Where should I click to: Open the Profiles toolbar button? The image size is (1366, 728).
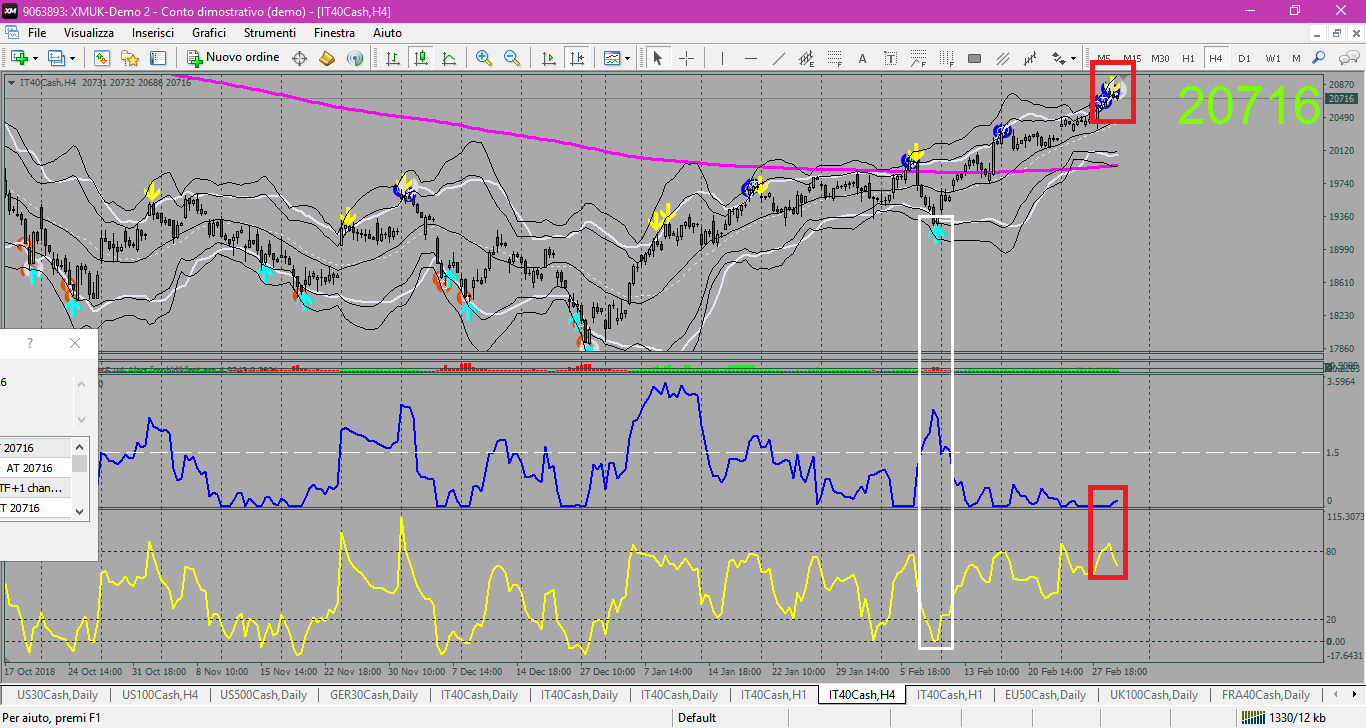[x=56, y=58]
